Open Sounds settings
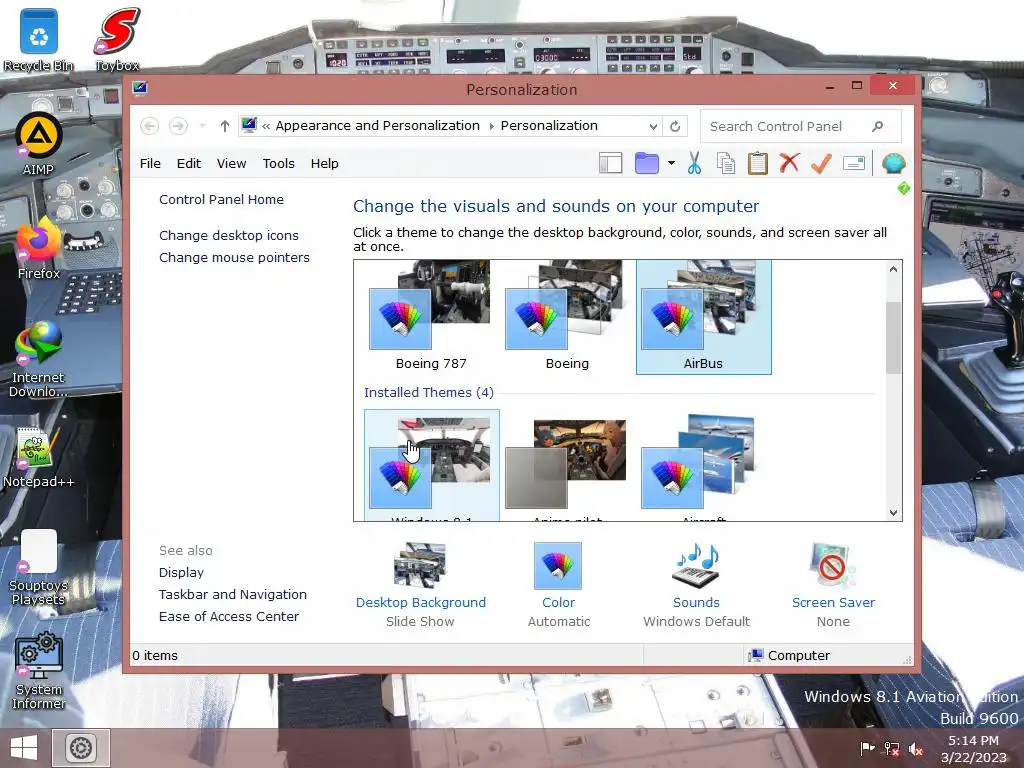1024x768 pixels. point(696,584)
